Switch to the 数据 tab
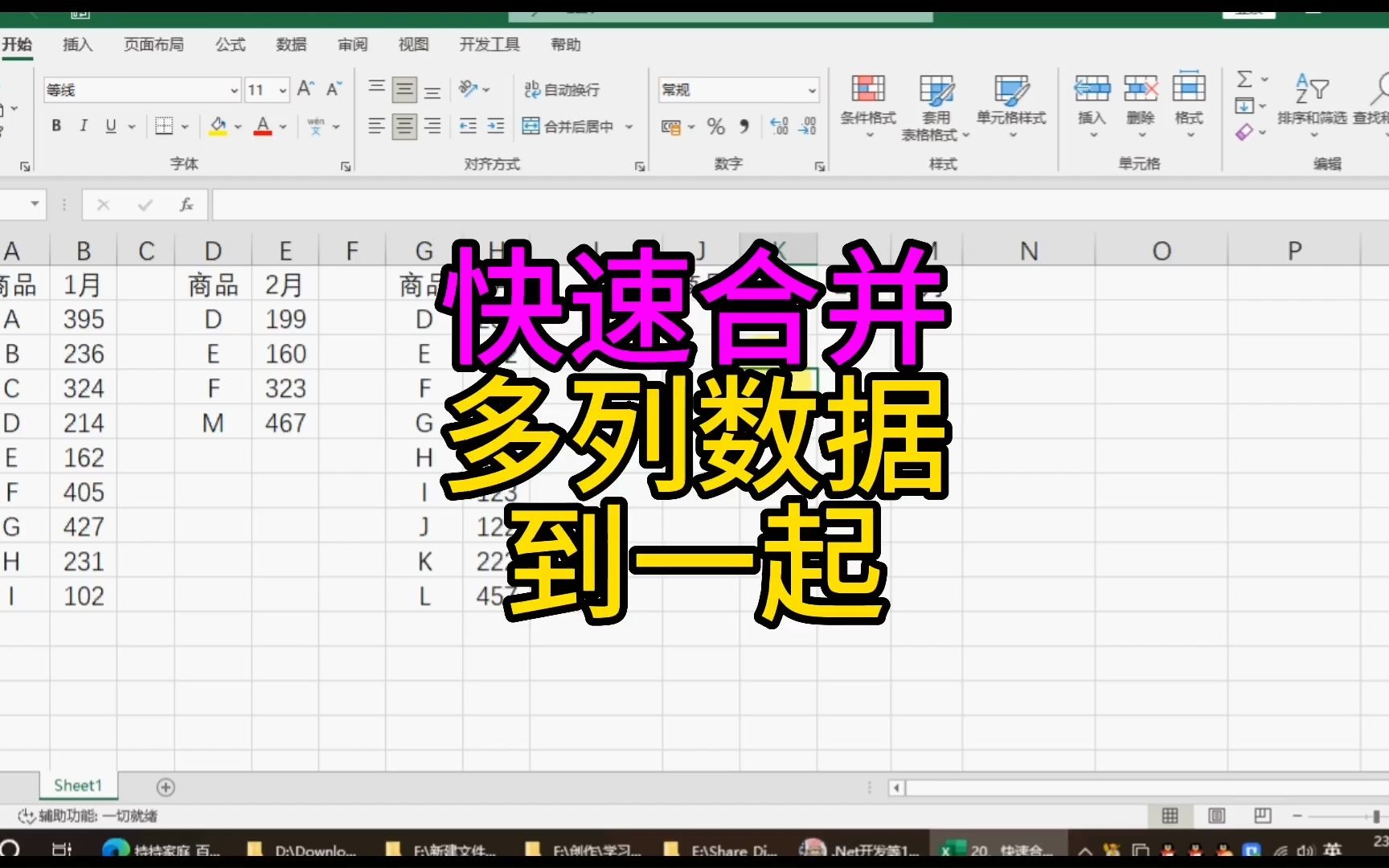This screenshot has width=1389, height=868. tap(291, 44)
